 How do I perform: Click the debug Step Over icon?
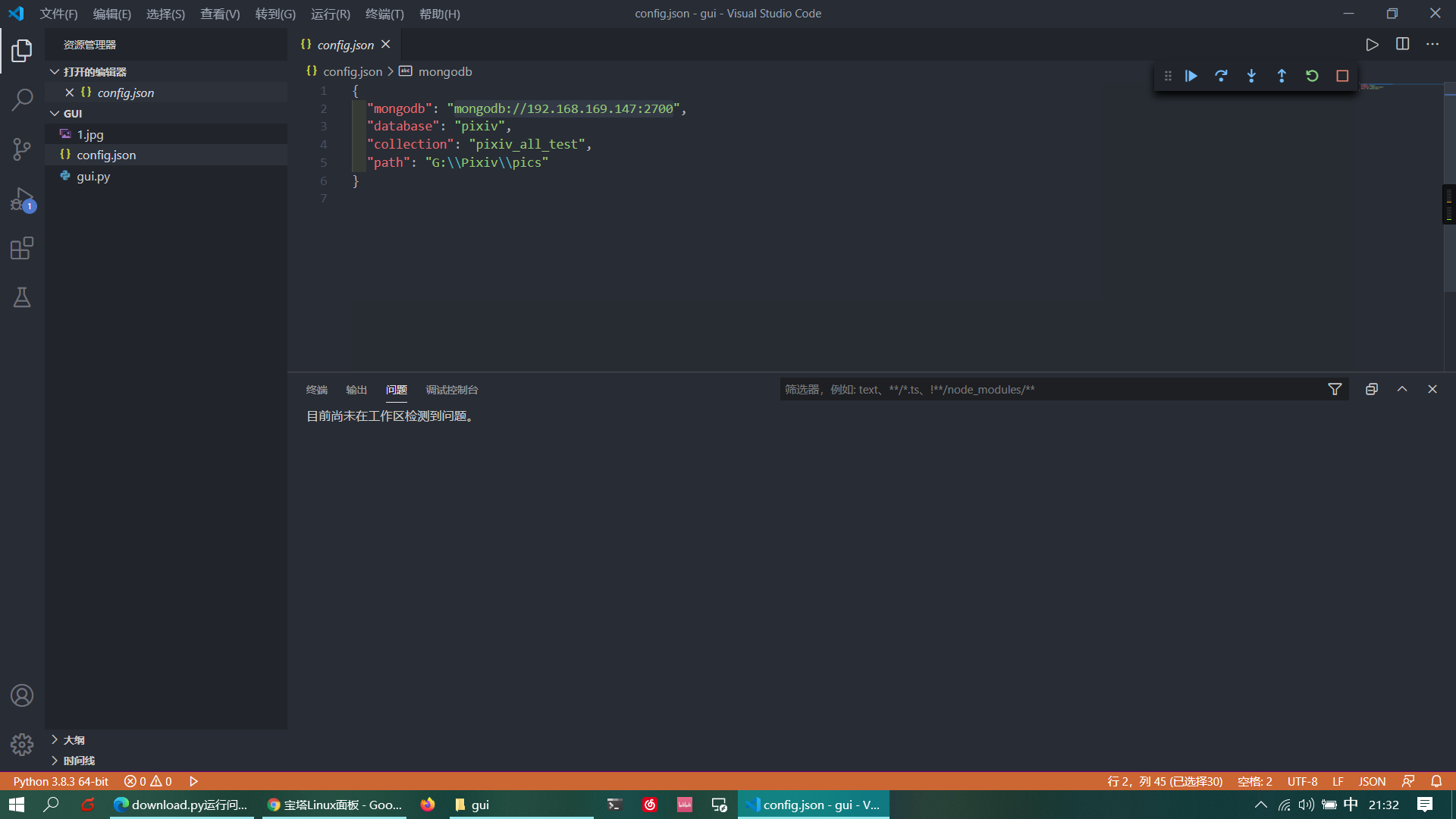[1221, 76]
